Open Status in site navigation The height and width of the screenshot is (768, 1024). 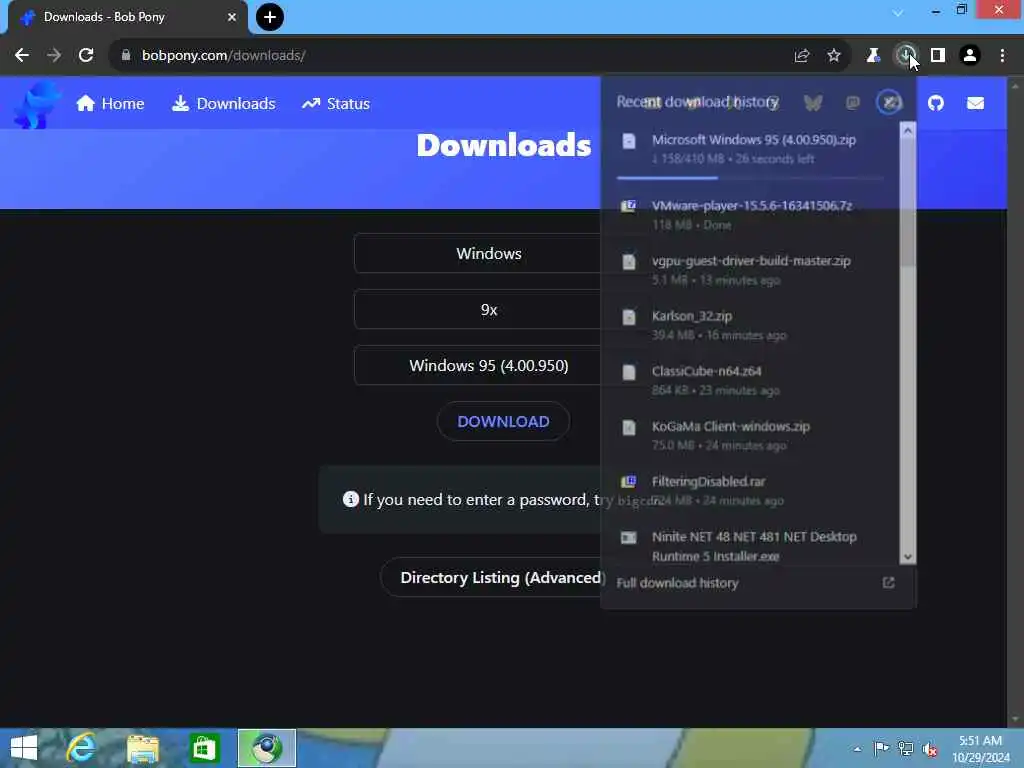(336, 104)
